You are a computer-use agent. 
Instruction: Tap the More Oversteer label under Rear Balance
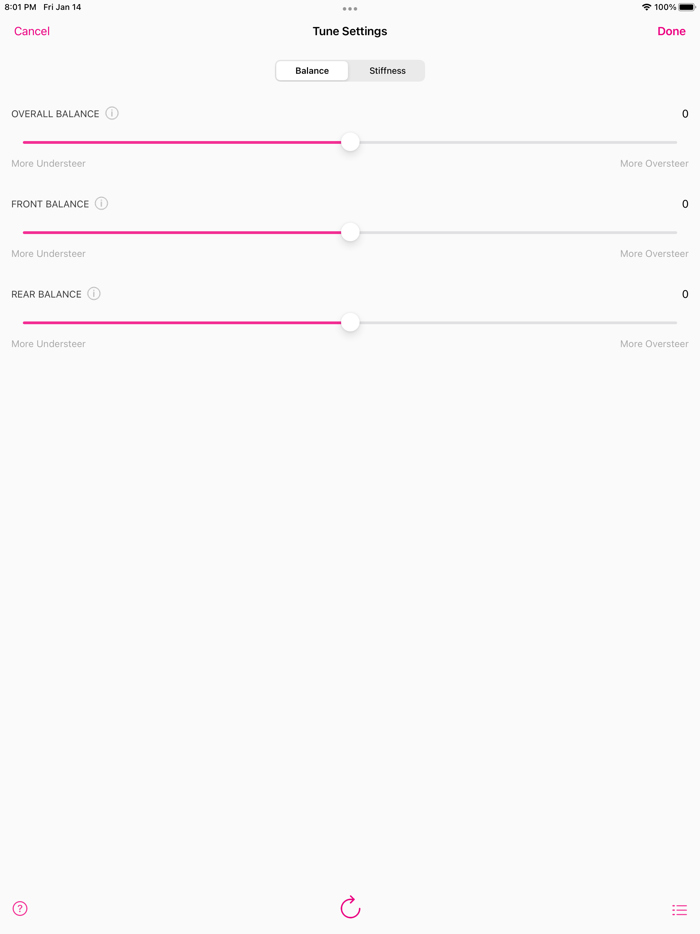(653, 343)
